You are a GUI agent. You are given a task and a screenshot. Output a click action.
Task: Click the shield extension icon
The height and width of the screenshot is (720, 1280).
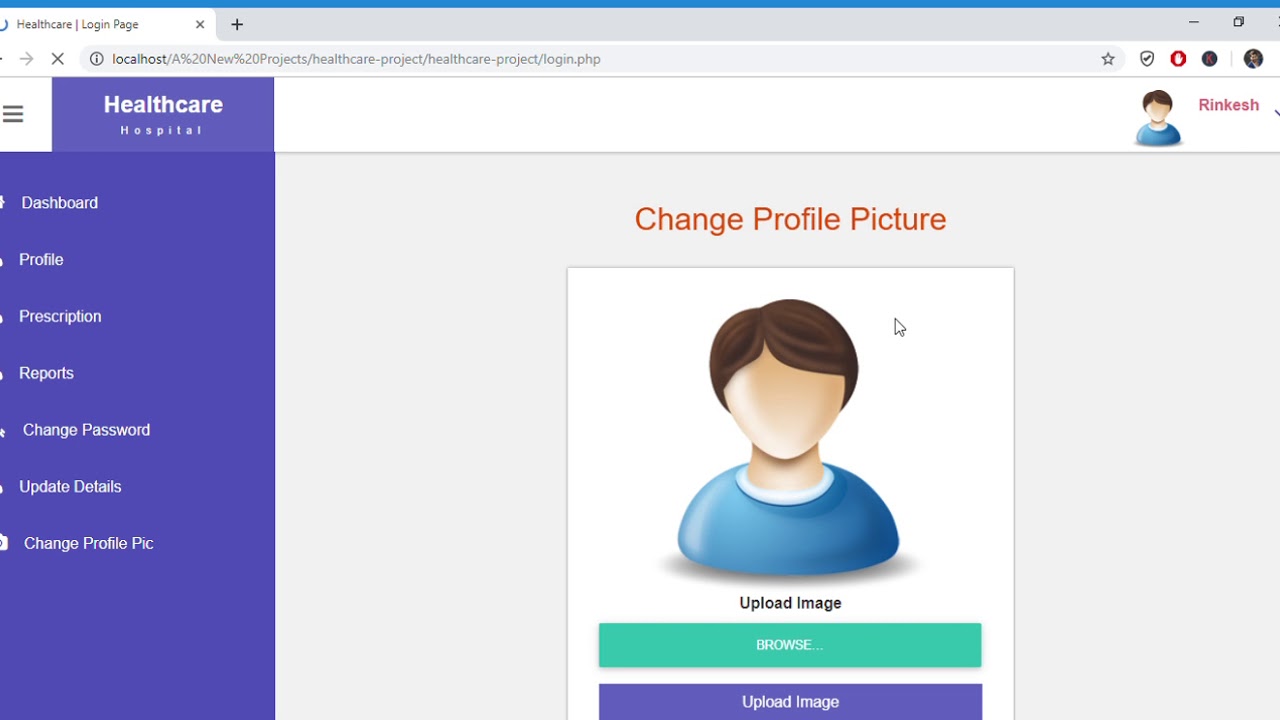1147,59
